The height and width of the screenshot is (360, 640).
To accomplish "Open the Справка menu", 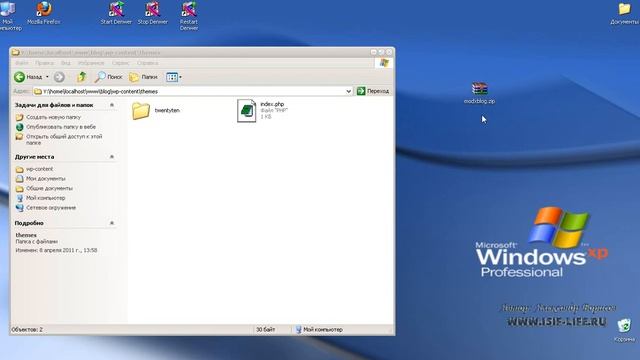I will [x=147, y=63].
